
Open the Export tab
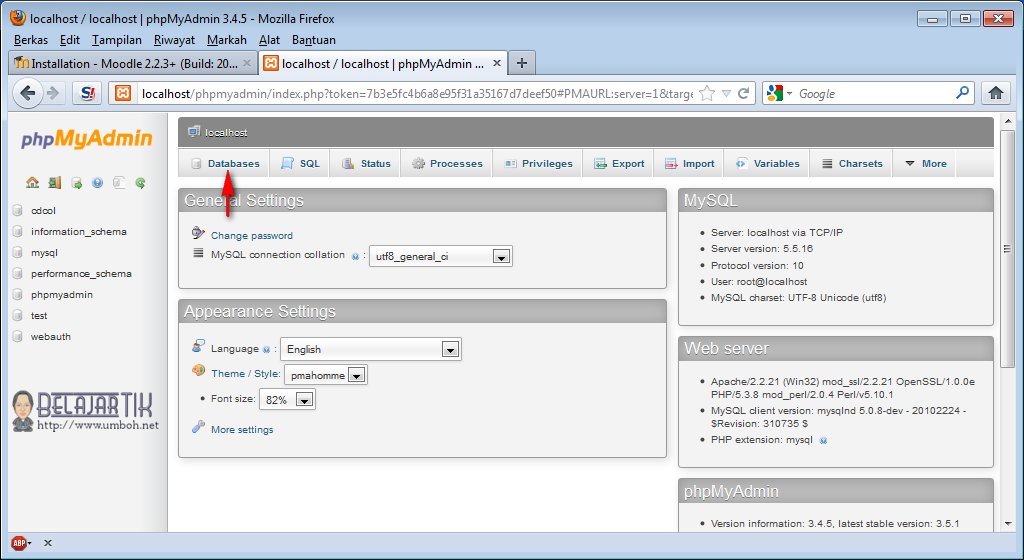pos(619,163)
